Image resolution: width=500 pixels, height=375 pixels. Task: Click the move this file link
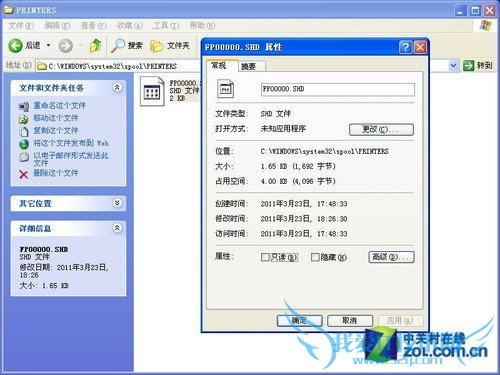tap(56, 118)
